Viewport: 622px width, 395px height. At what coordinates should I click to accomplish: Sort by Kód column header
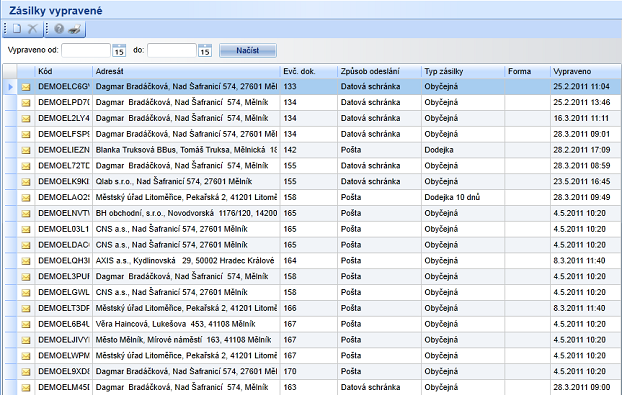coord(63,71)
